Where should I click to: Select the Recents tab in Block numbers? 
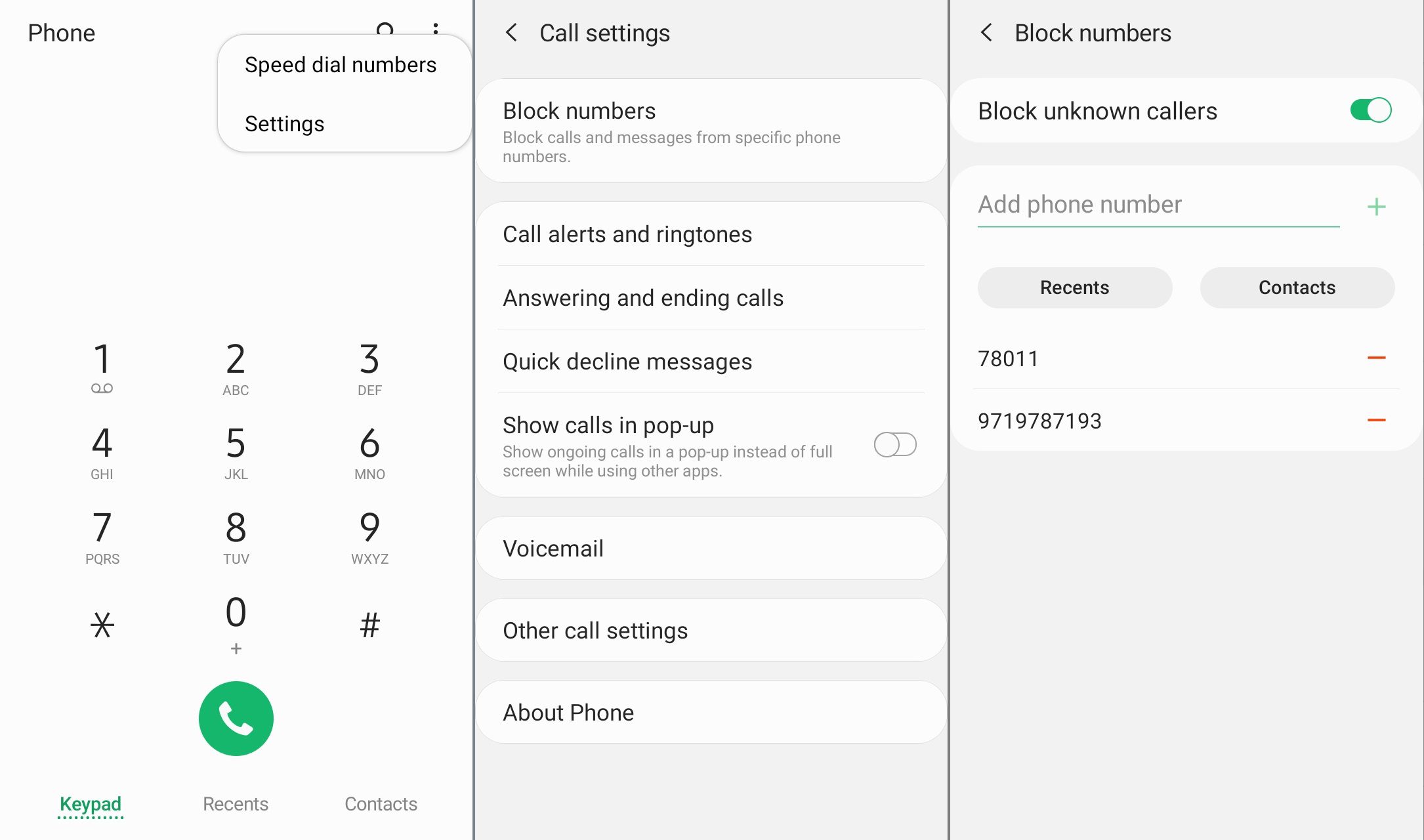coord(1075,287)
